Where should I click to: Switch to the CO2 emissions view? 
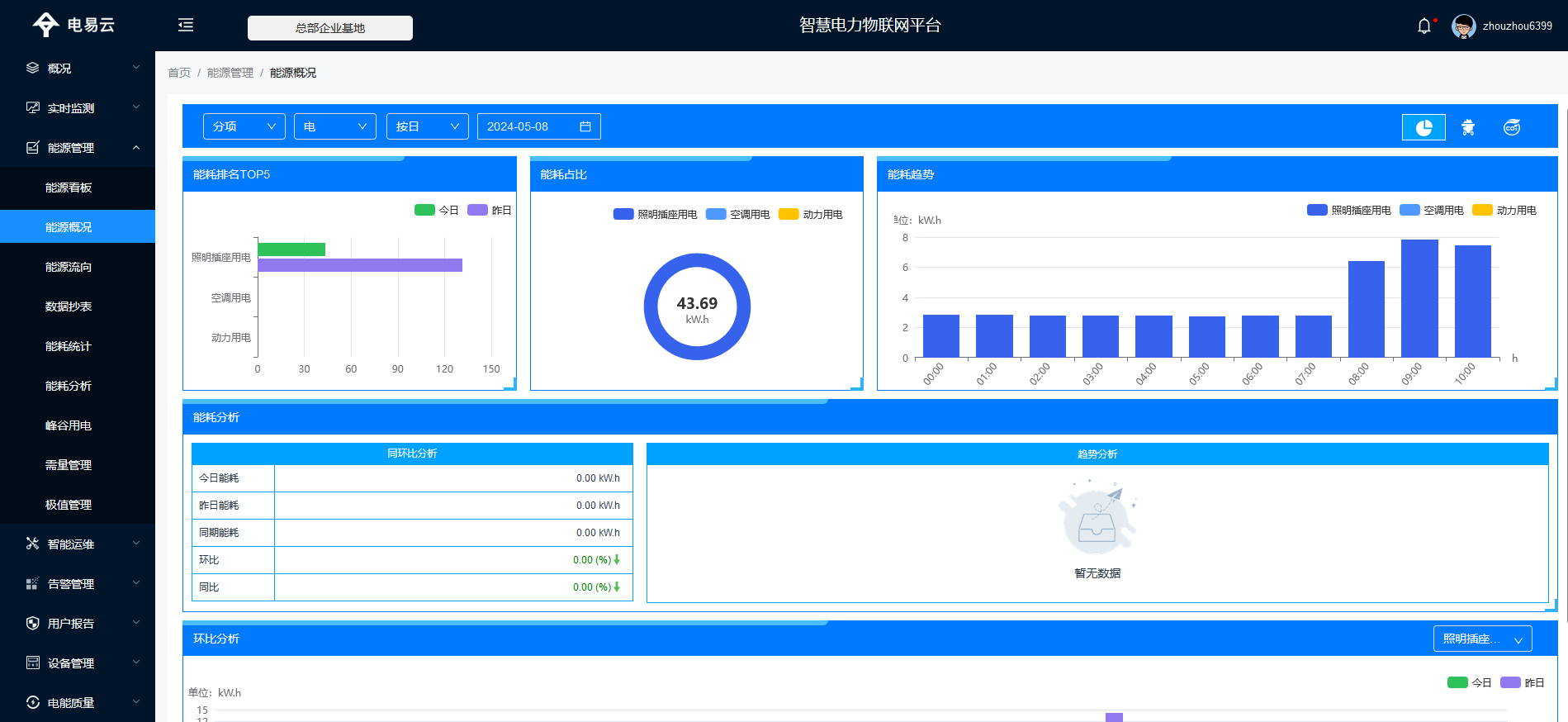(1512, 127)
